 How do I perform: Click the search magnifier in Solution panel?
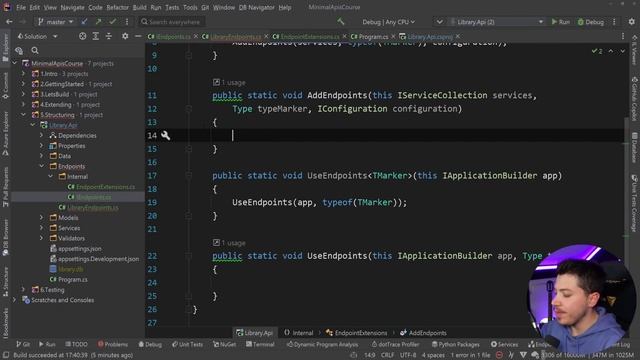pyautogui.click(x=35, y=51)
